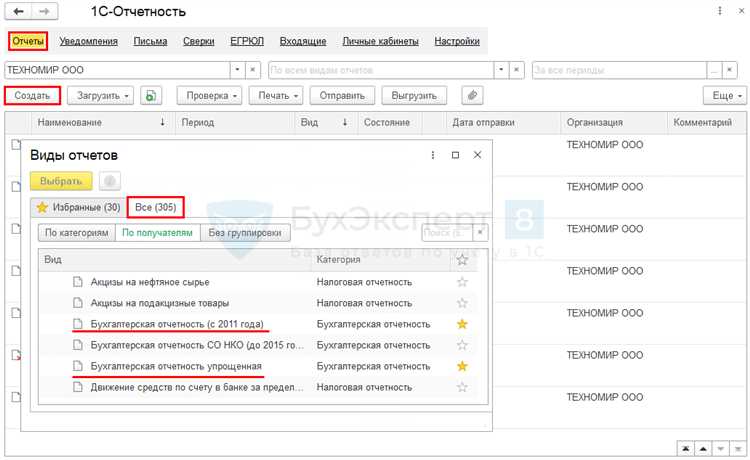Expand the Загрузить dropdown button
Viewport: 750px width, 460px height.
point(100,96)
